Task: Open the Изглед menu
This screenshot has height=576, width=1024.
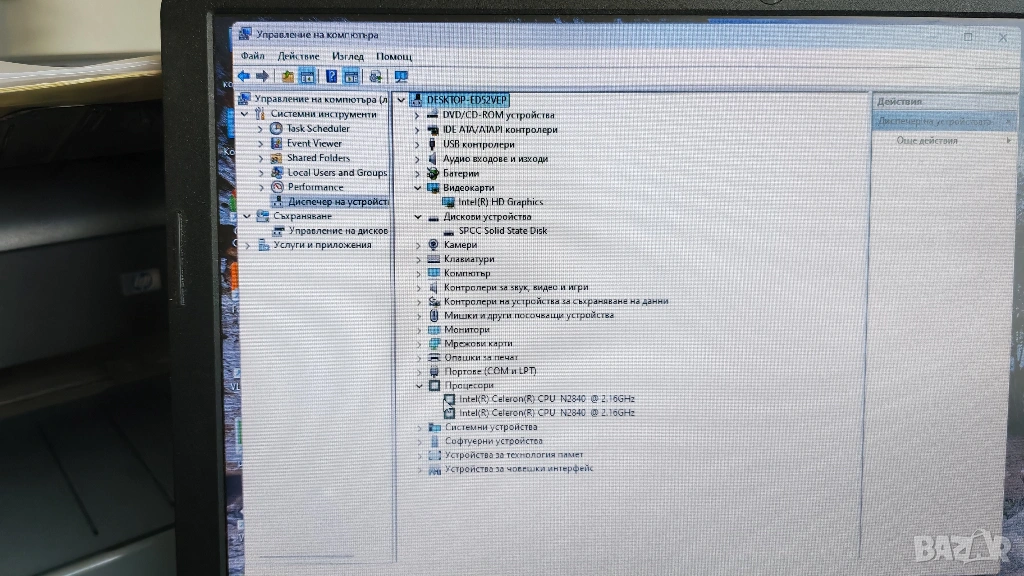Action: [x=347, y=57]
